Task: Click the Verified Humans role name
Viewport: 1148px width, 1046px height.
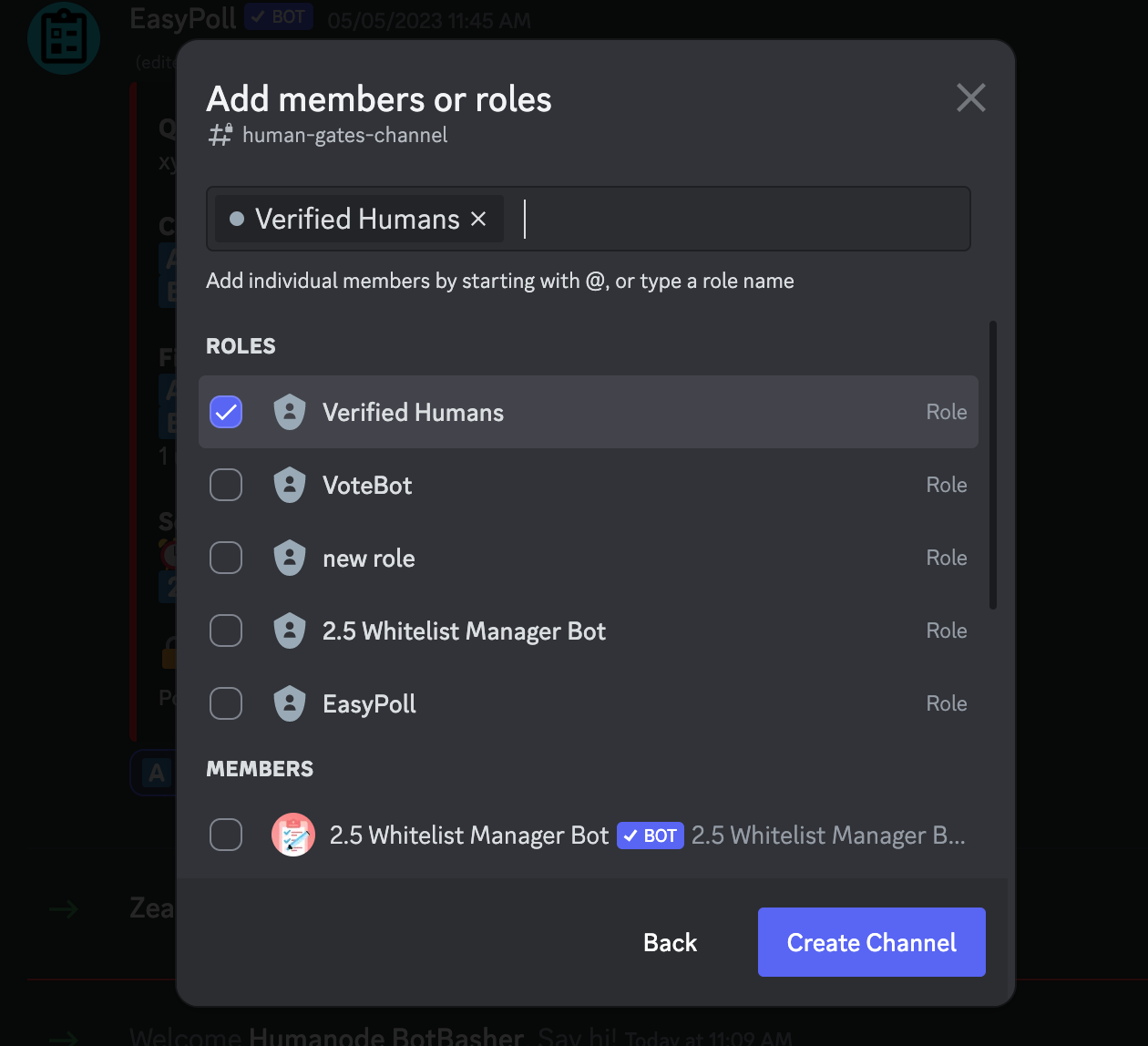Action: pyautogui.click(x=413, y=412)
